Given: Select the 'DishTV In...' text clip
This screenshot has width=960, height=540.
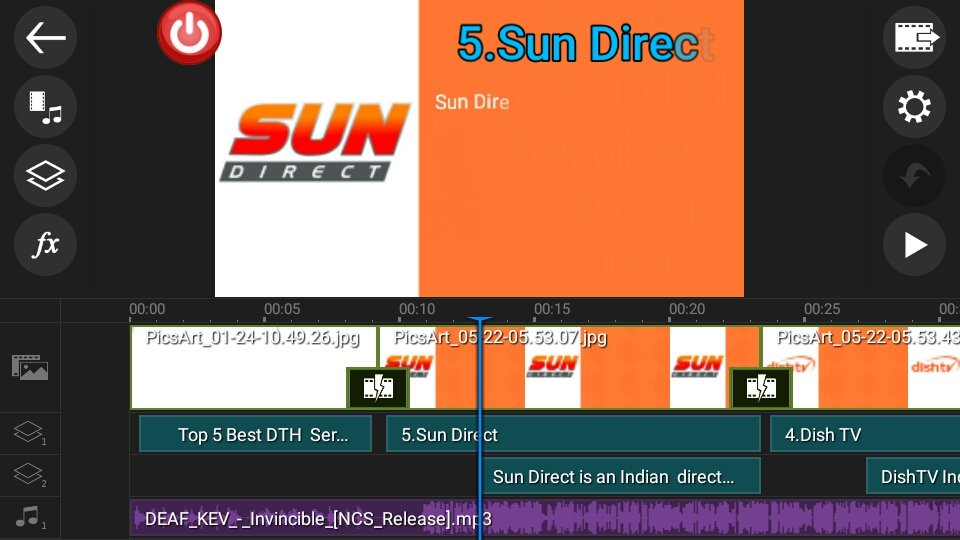Looking at the screenshot, I should [913, 476].
